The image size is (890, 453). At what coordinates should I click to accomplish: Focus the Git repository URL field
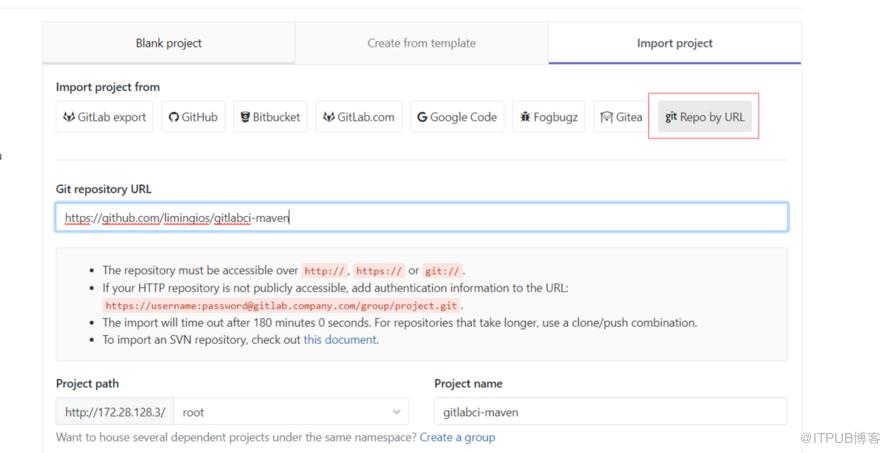[x=422, y=217]
